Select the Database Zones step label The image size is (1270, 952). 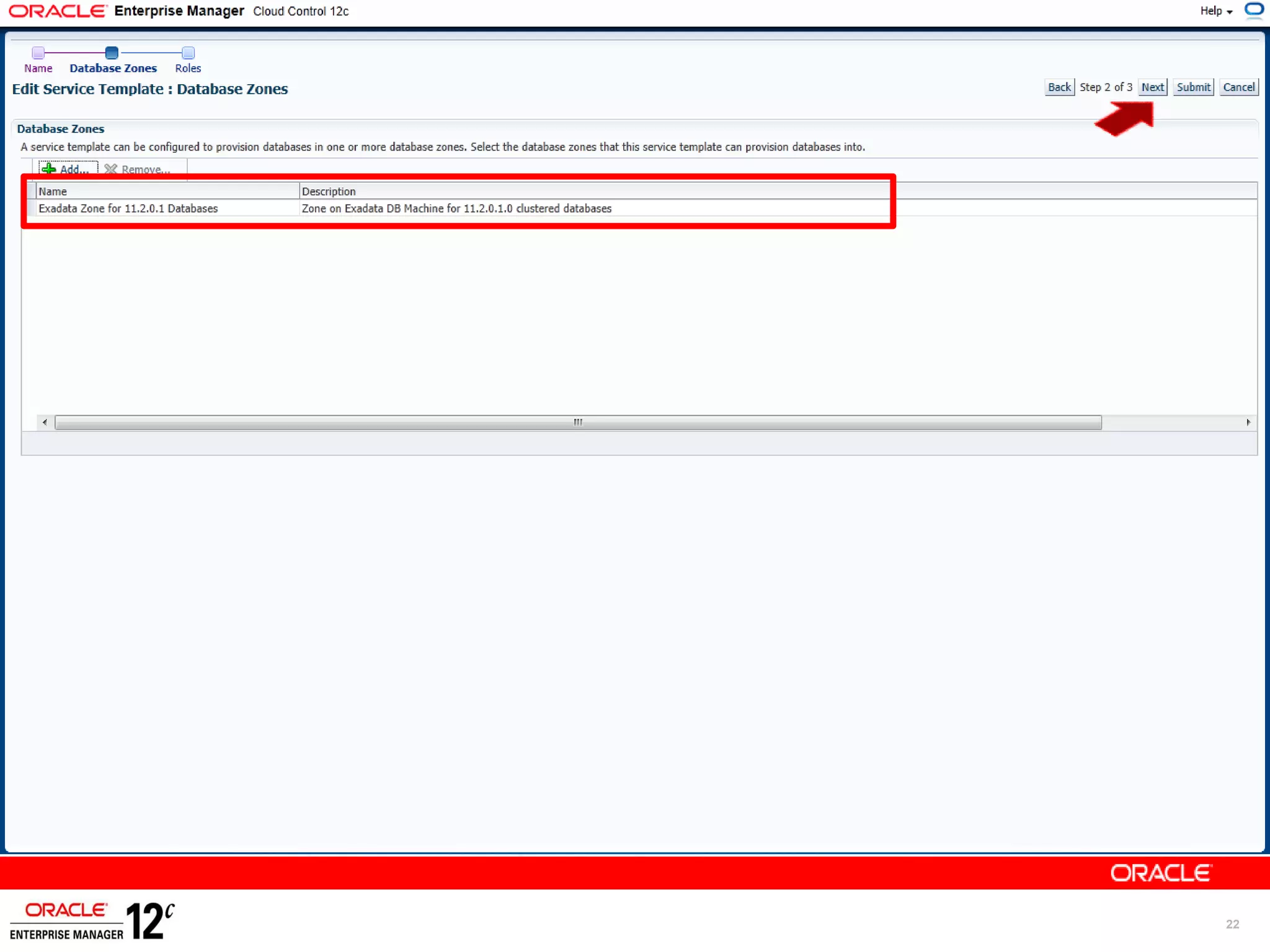113,68
